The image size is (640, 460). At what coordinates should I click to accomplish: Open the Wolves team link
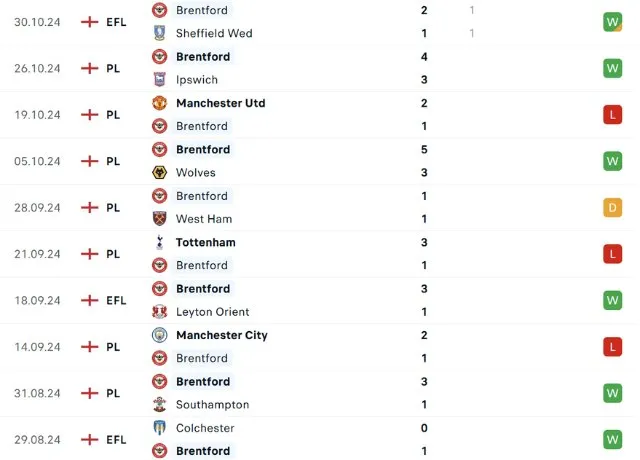(196, 172)
